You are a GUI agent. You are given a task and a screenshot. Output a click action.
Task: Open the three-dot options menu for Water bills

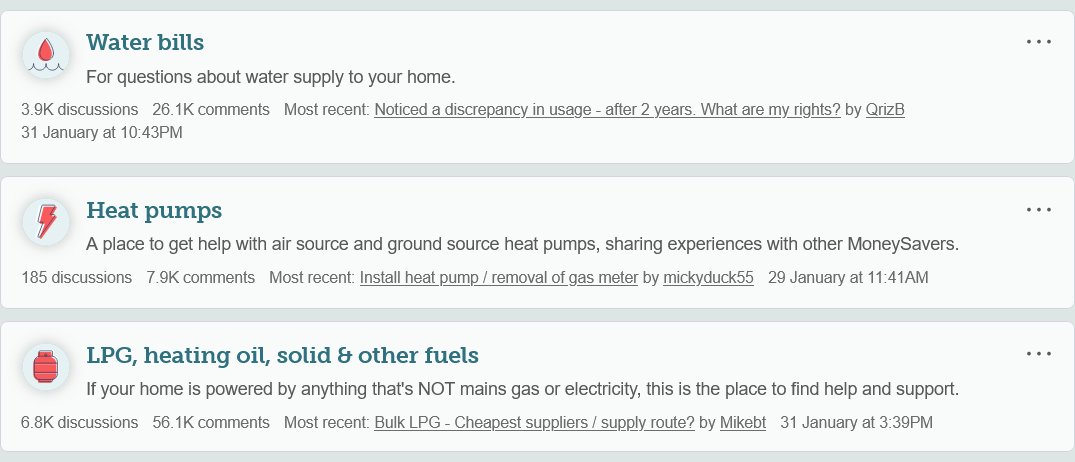[x=1039, y=42]
